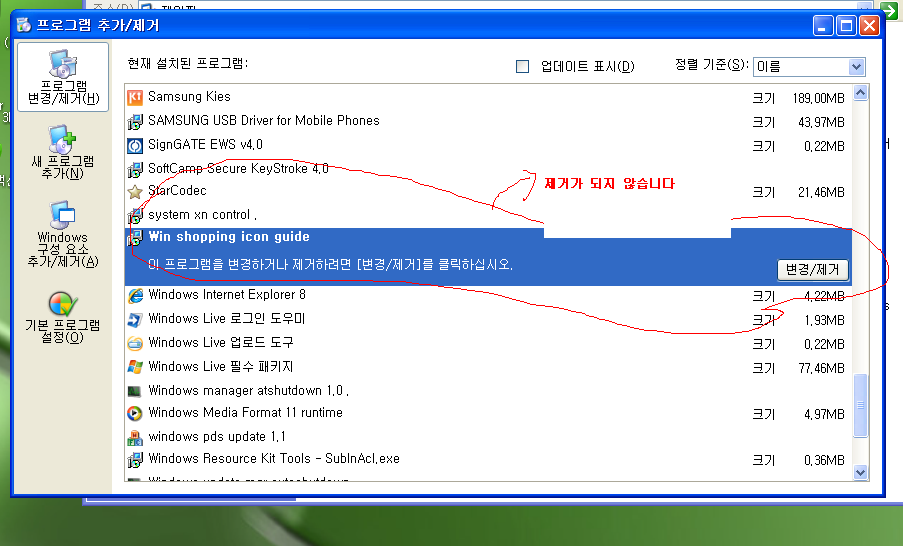The image size is (903, 546).
Task: Select SAMSUNG USB Driver for Mobile Phones
Action: pos(488,122)
